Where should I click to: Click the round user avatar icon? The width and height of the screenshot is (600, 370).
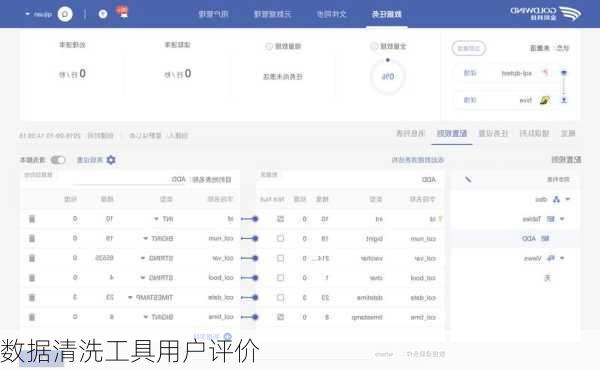(65, 14)
